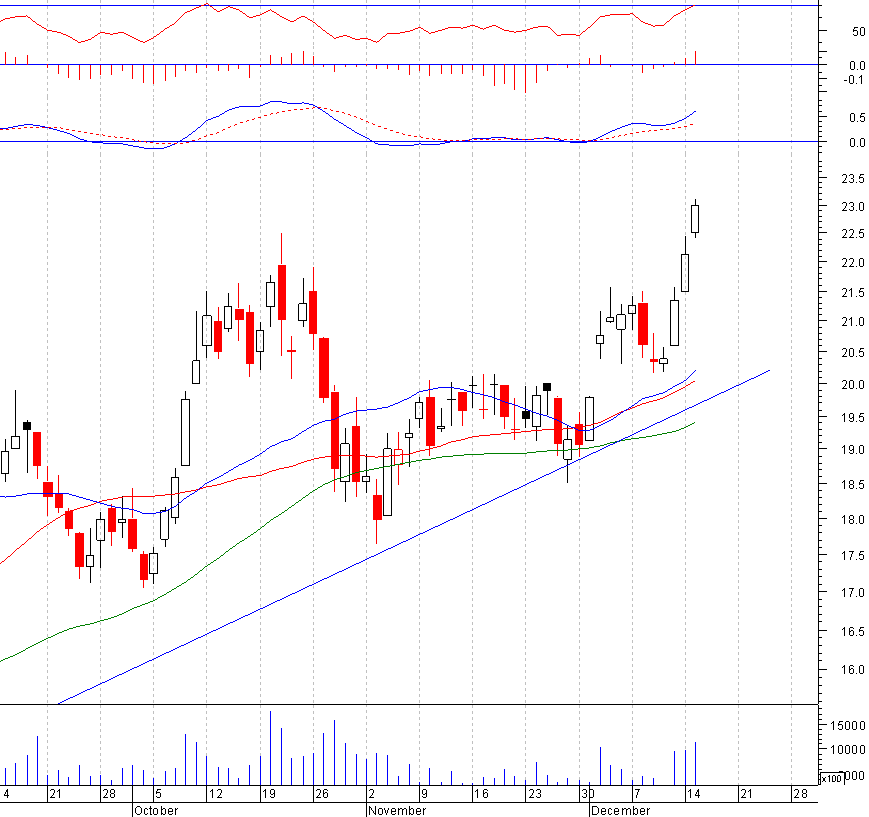Select the 17.0 price axis value
Image resolution: width=869 pixels, height=817 pixels.
852,593
